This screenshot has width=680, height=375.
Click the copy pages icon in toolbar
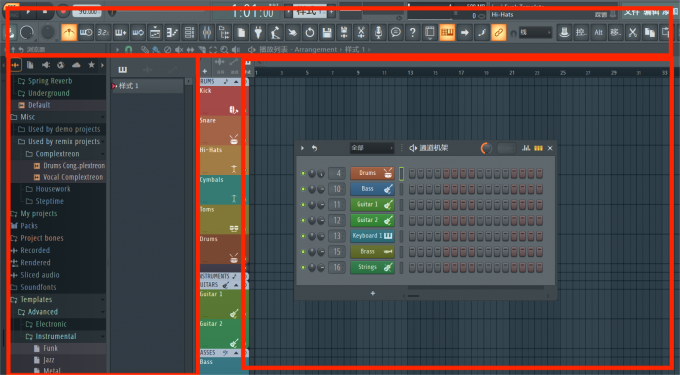[x=650, y=33]
